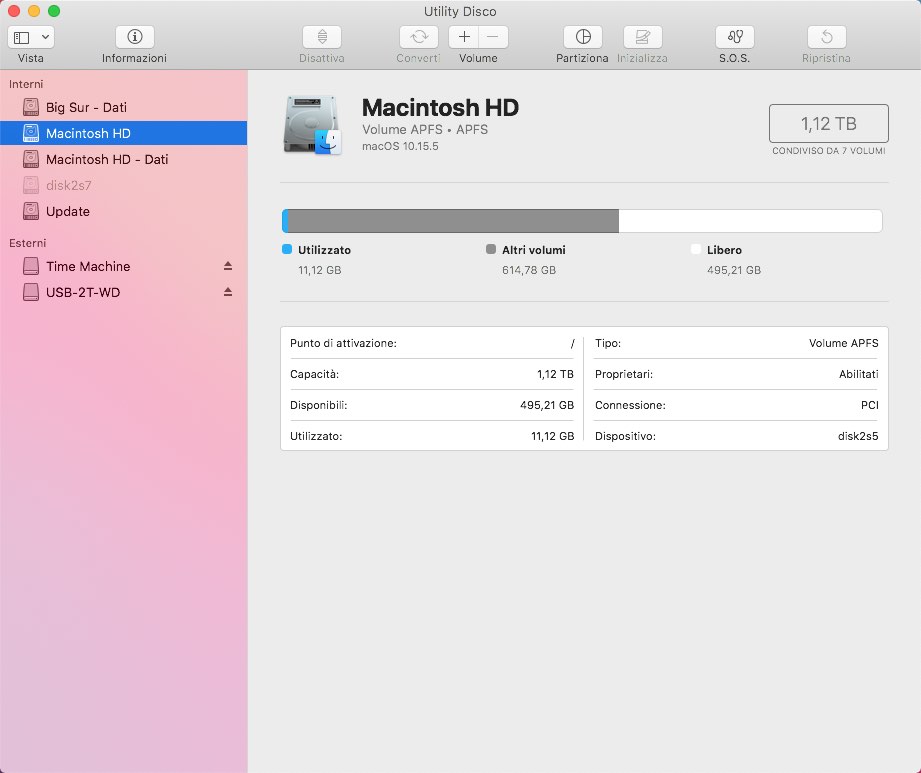
Task: Click the Utility Disco window title
Action: click(460, 11)
